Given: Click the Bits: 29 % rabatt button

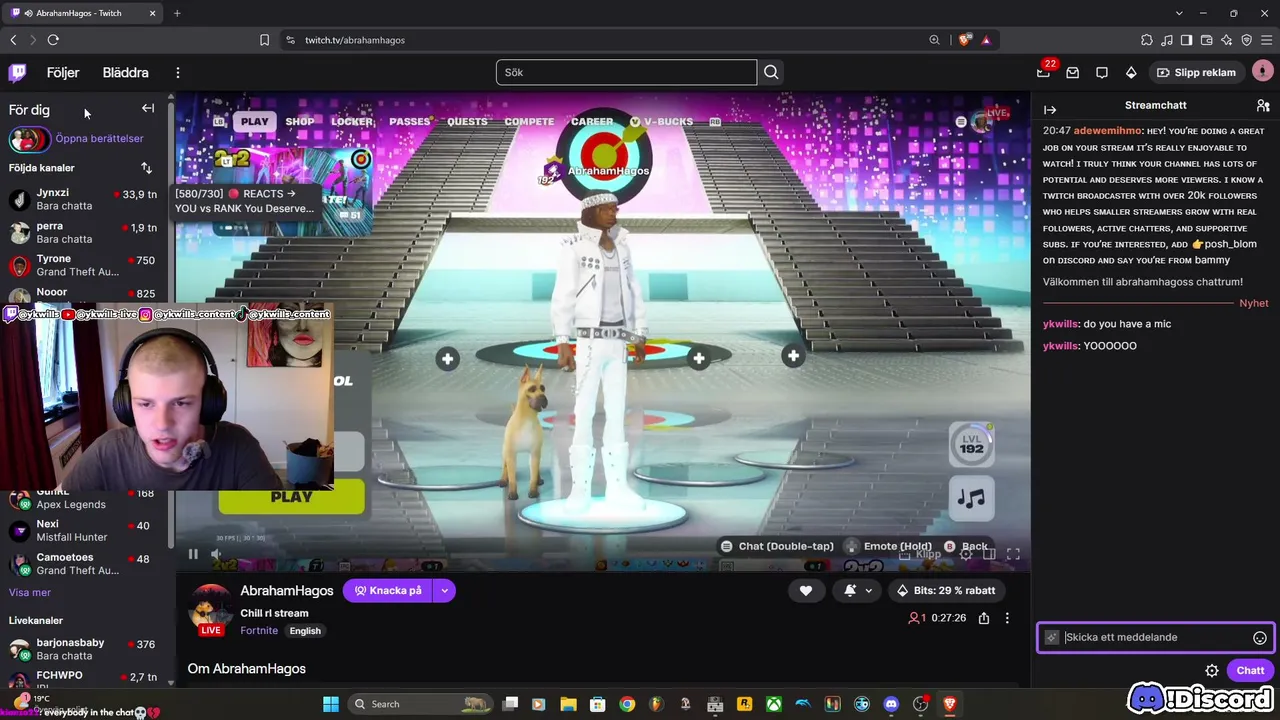Looking at the screenshot, I should coord(946,591).
